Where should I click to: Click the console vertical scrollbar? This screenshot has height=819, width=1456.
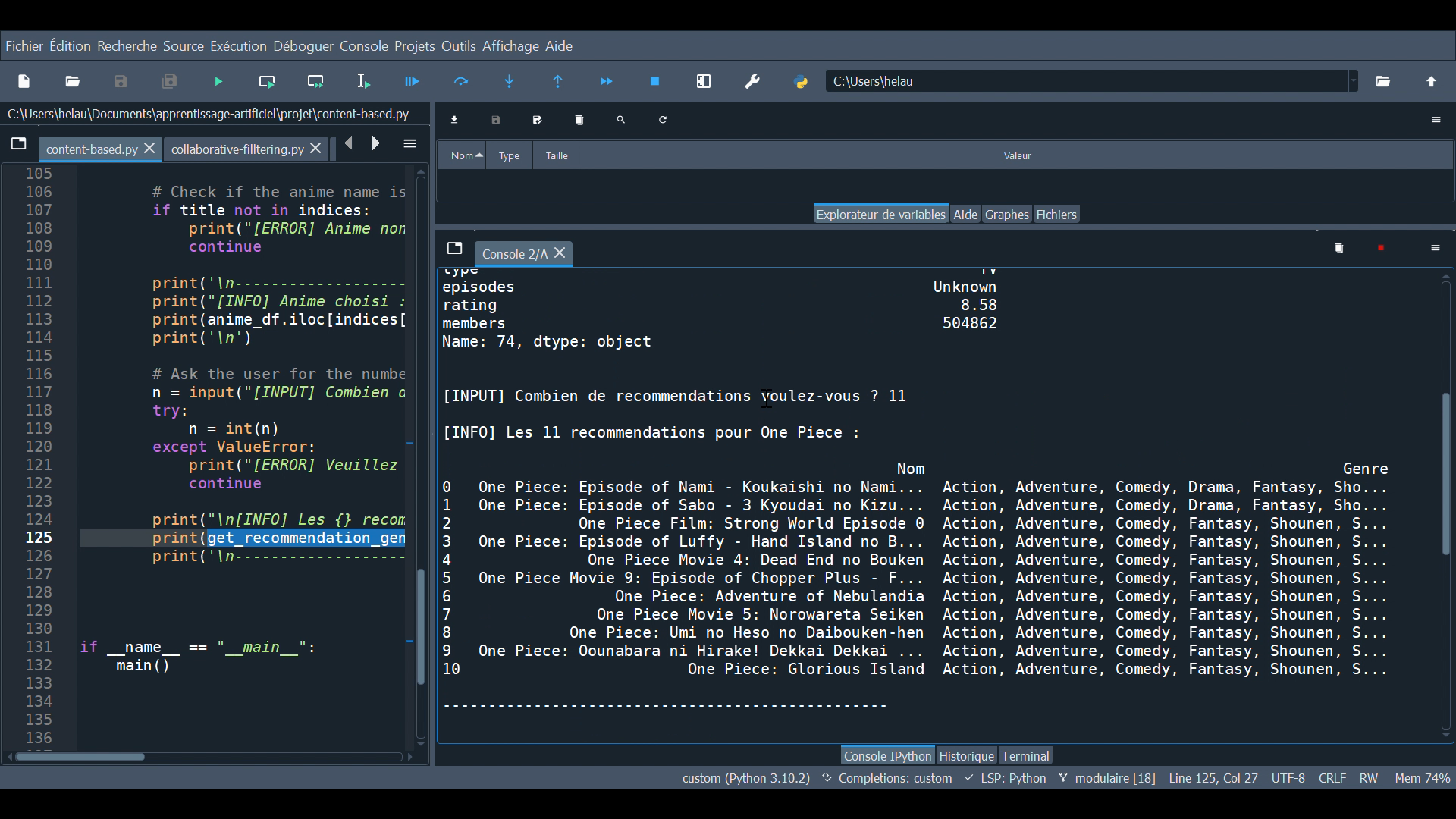pyautogui.click(x=1445, y=474)
